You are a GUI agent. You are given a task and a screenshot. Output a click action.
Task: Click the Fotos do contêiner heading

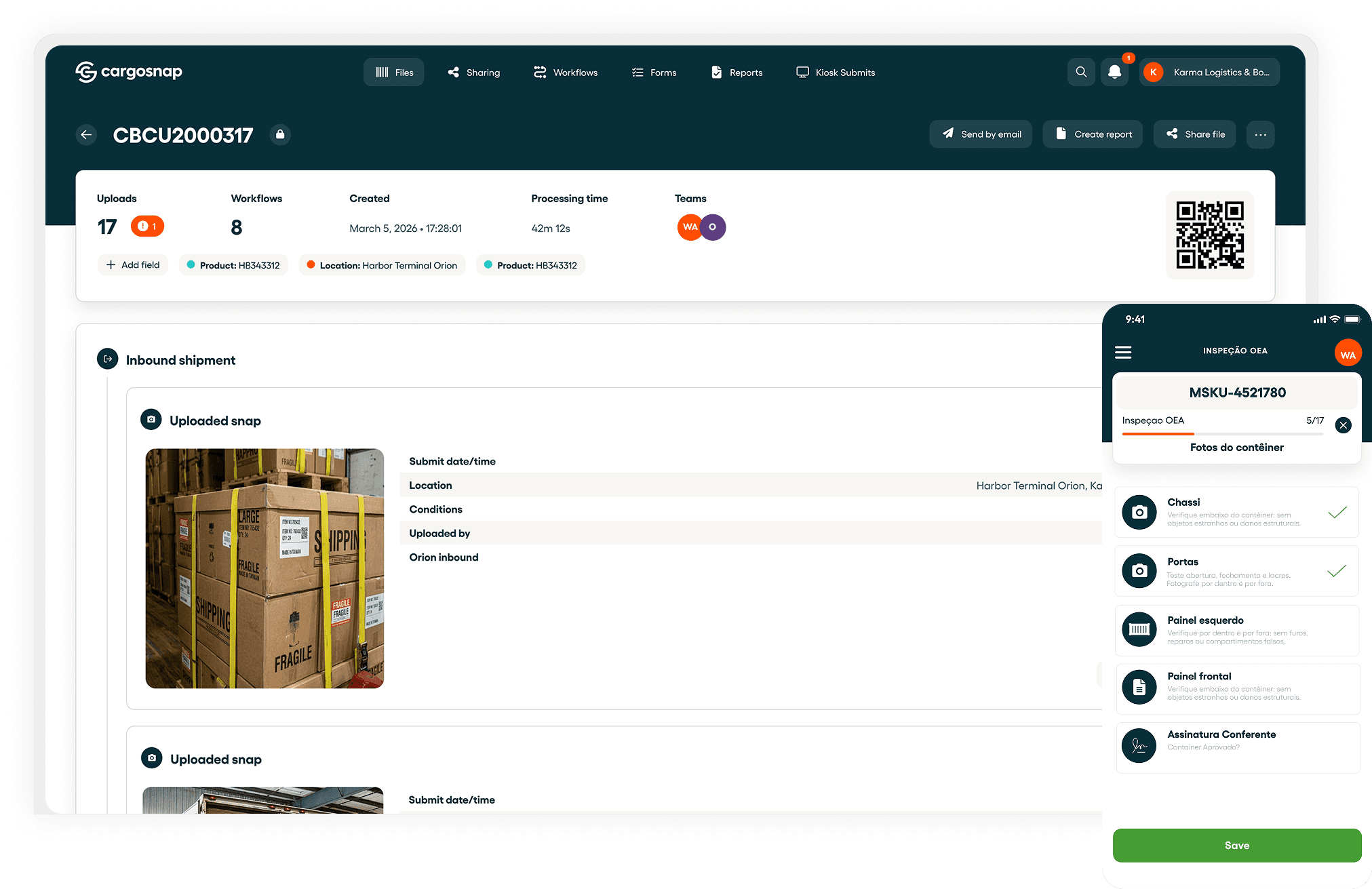coord(1237,448)
